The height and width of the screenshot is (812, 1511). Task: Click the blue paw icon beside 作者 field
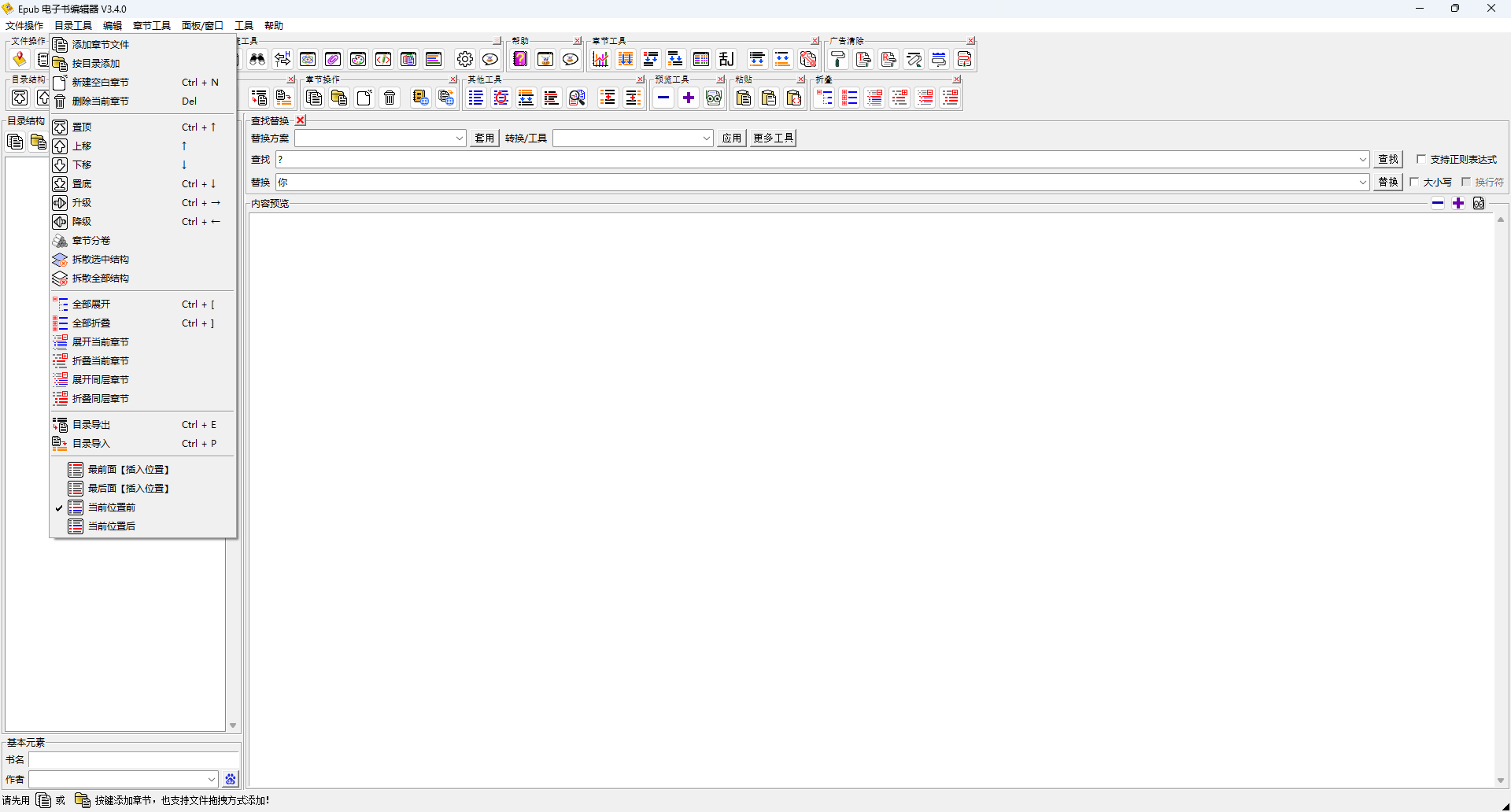pos(231,779)
